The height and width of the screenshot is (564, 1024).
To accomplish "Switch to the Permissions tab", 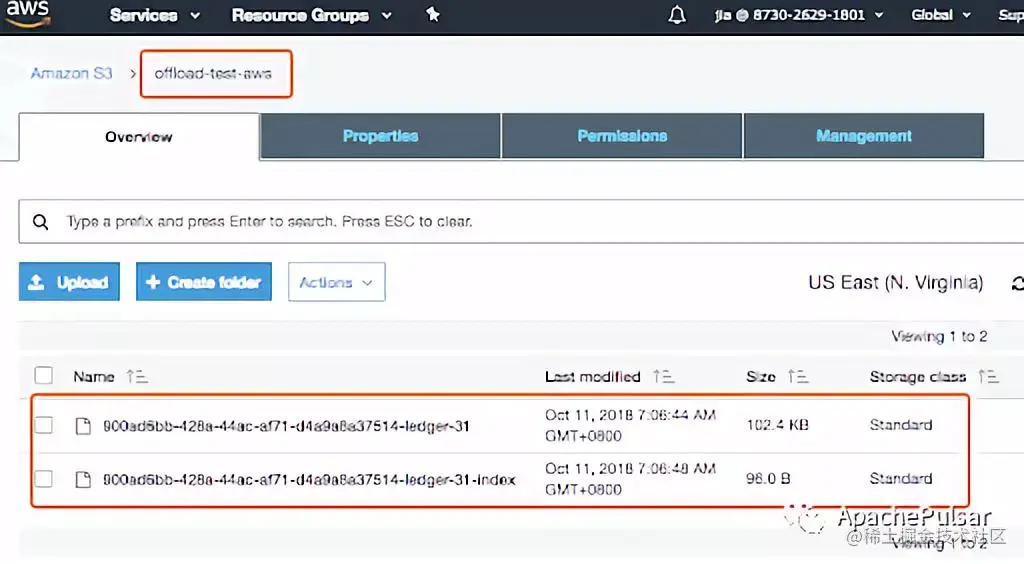I will (x=622, y=136).
